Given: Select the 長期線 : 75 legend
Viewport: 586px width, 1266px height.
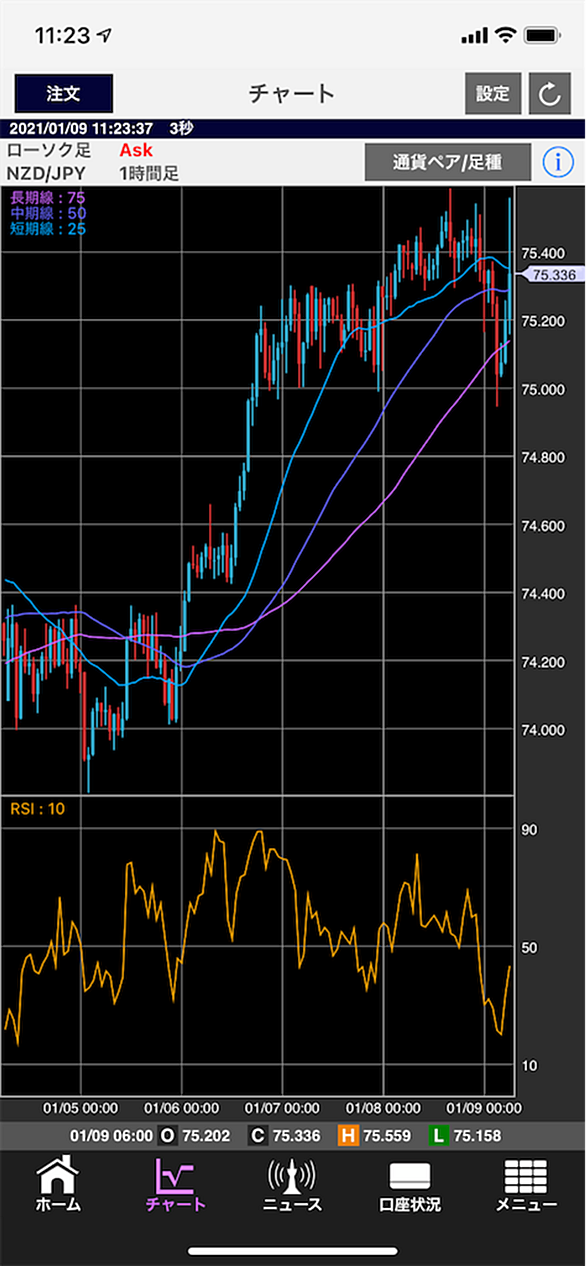Looking at the screenshot, I should pos(47,197).
